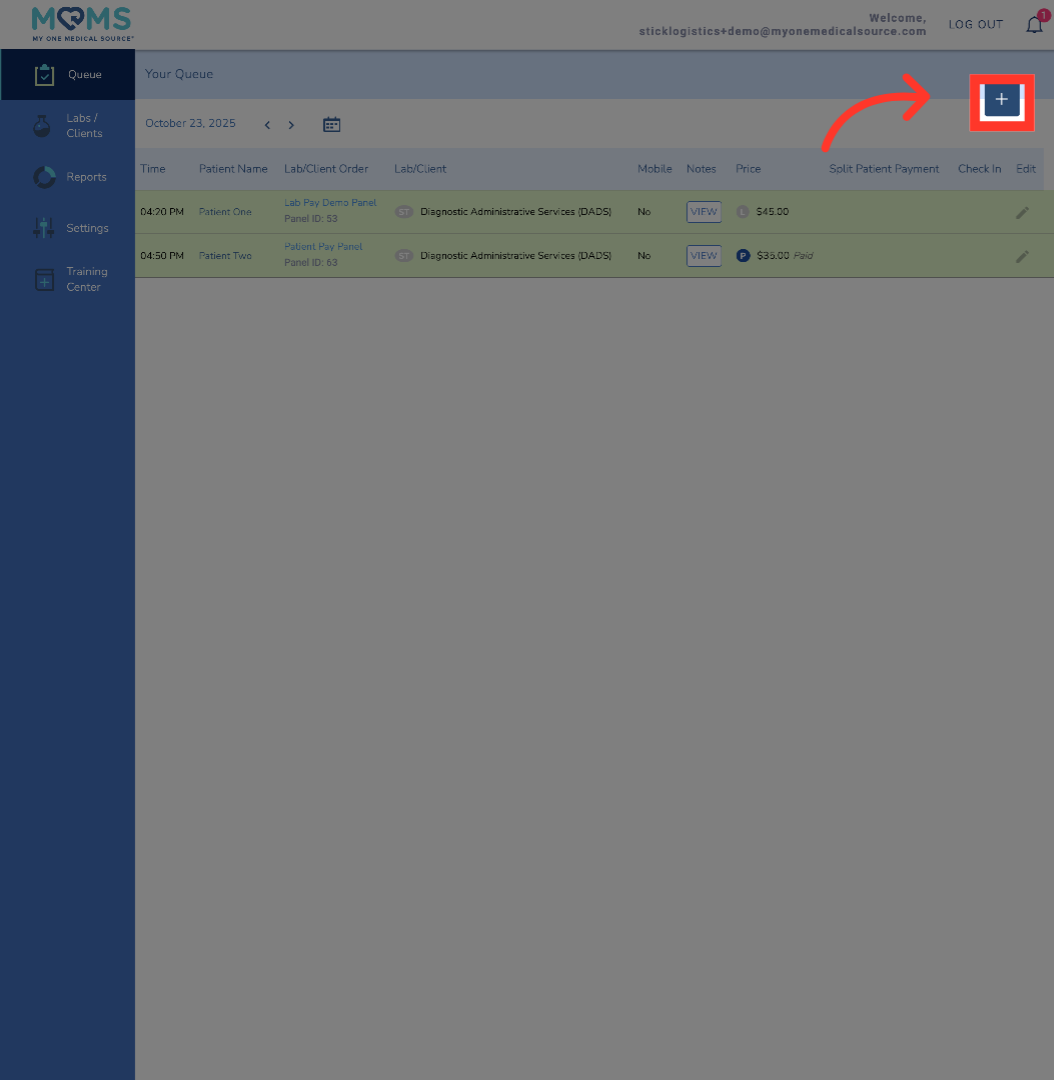The width and height of the screenshot is (1054, 1080).
Task: Open the Labs / Clients menu item
Action: (x=68, y=125)
